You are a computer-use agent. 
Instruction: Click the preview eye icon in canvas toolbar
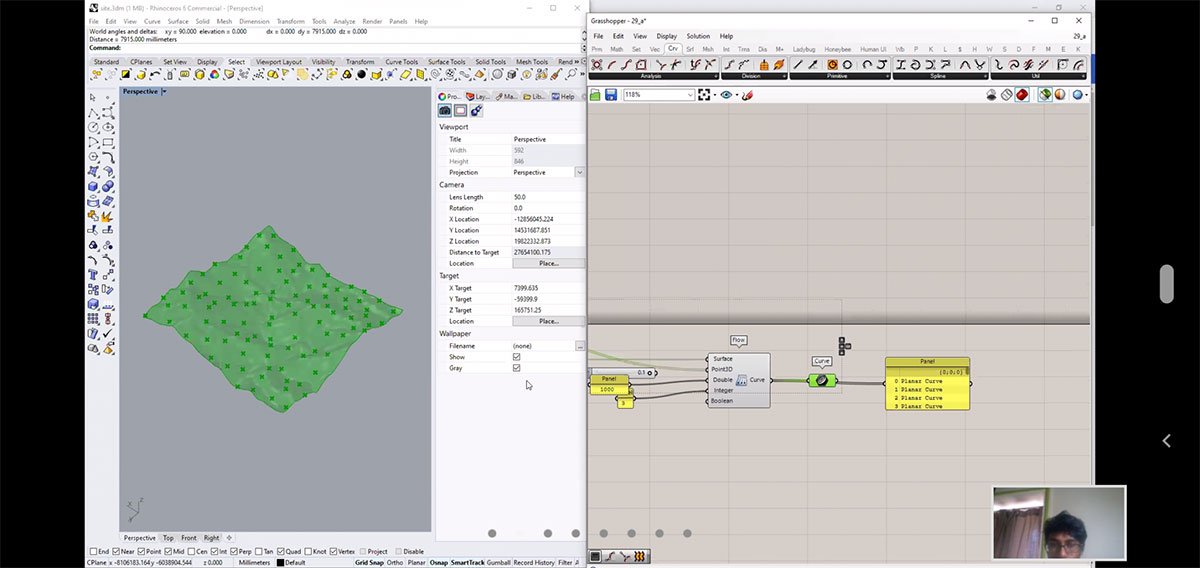pos(727,95)
